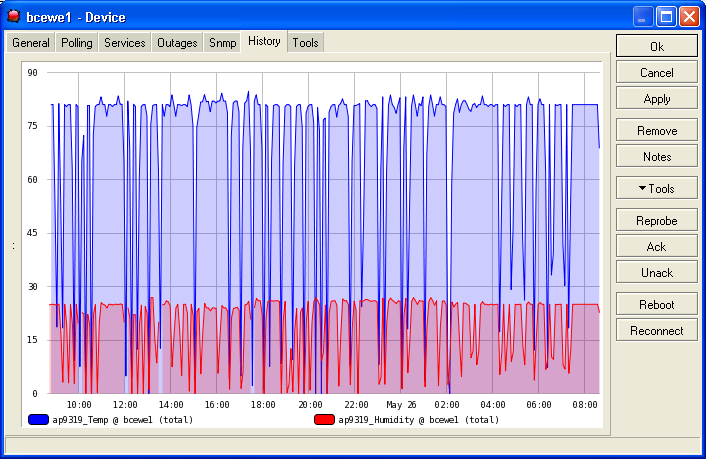This screenshot has width=706, height=459.
Task: Click the Ok button
Action: [656, 46]
